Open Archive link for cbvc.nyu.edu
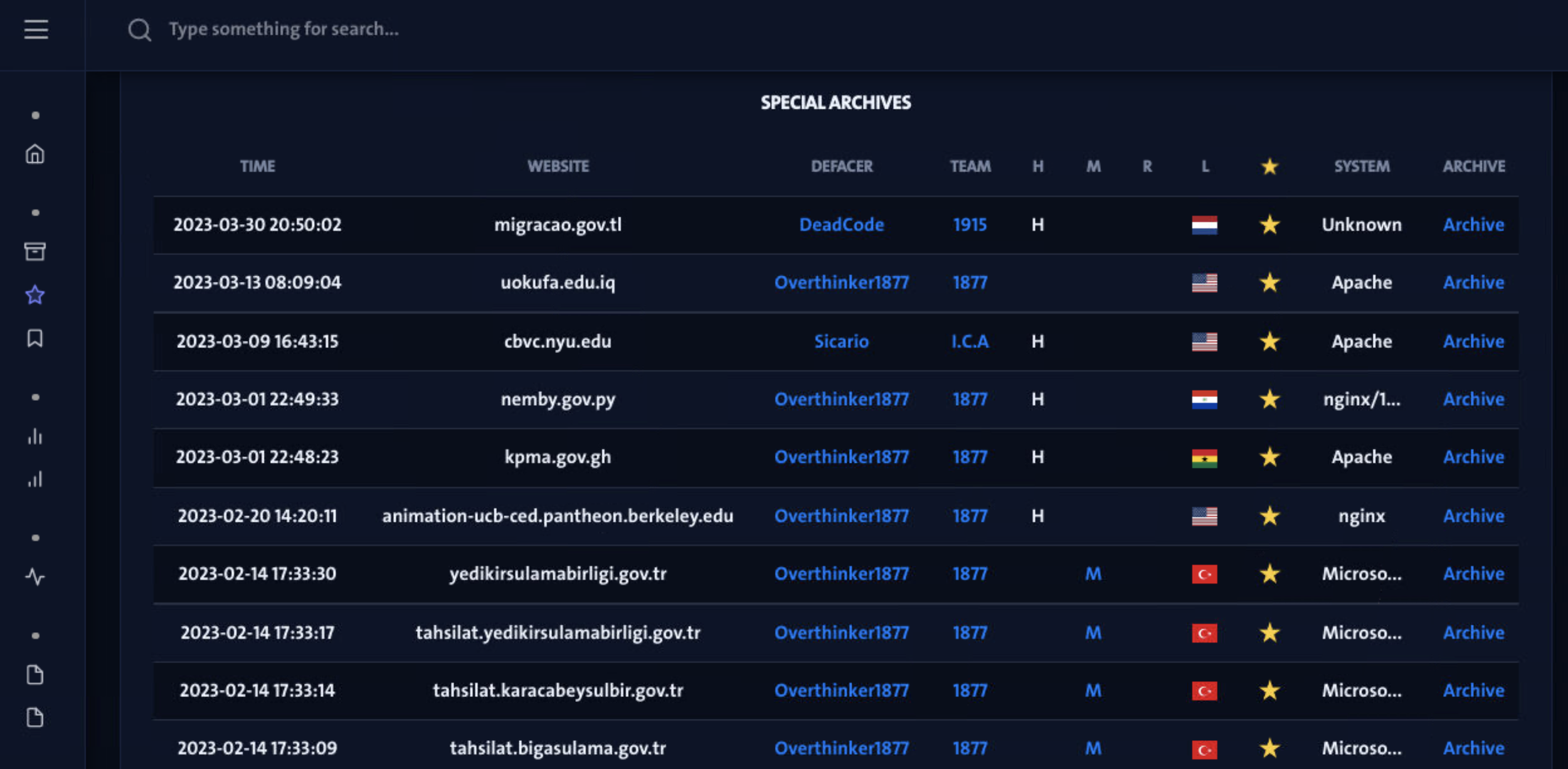 tap(1473, 341)
